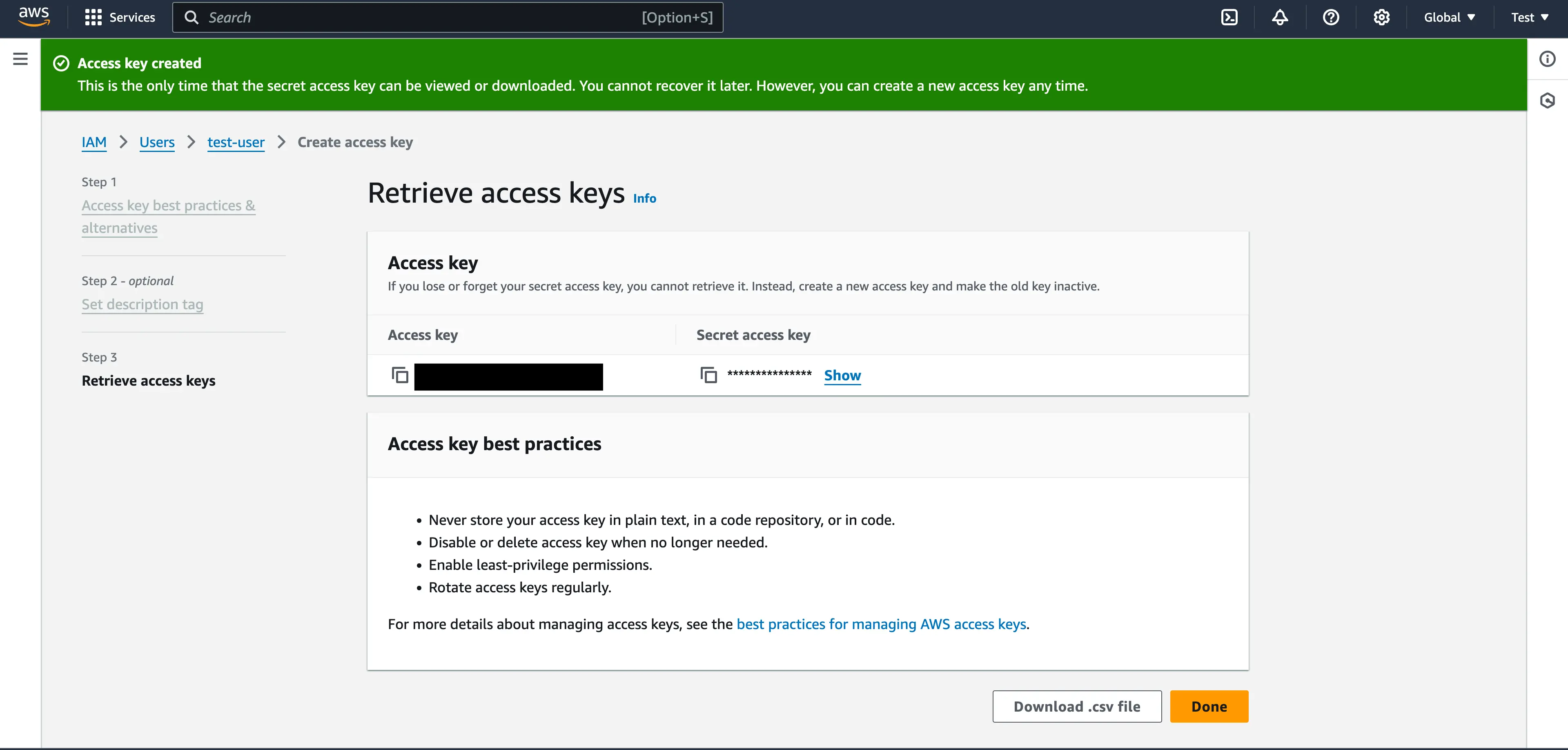Open the Global region dropdown
1568x750 pixels.
[x=1449, y=17]
